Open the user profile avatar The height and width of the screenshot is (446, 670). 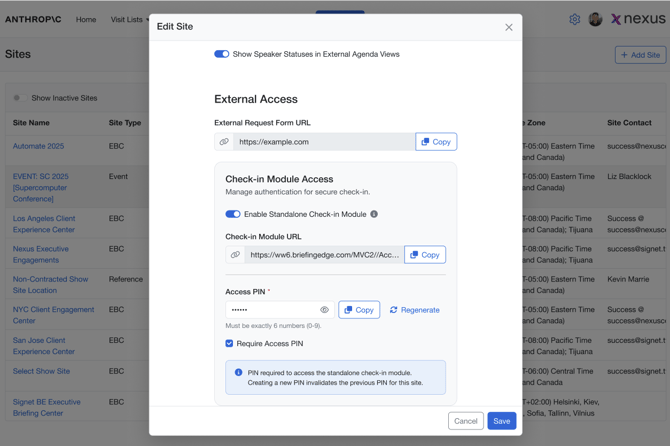coord(595,19)
